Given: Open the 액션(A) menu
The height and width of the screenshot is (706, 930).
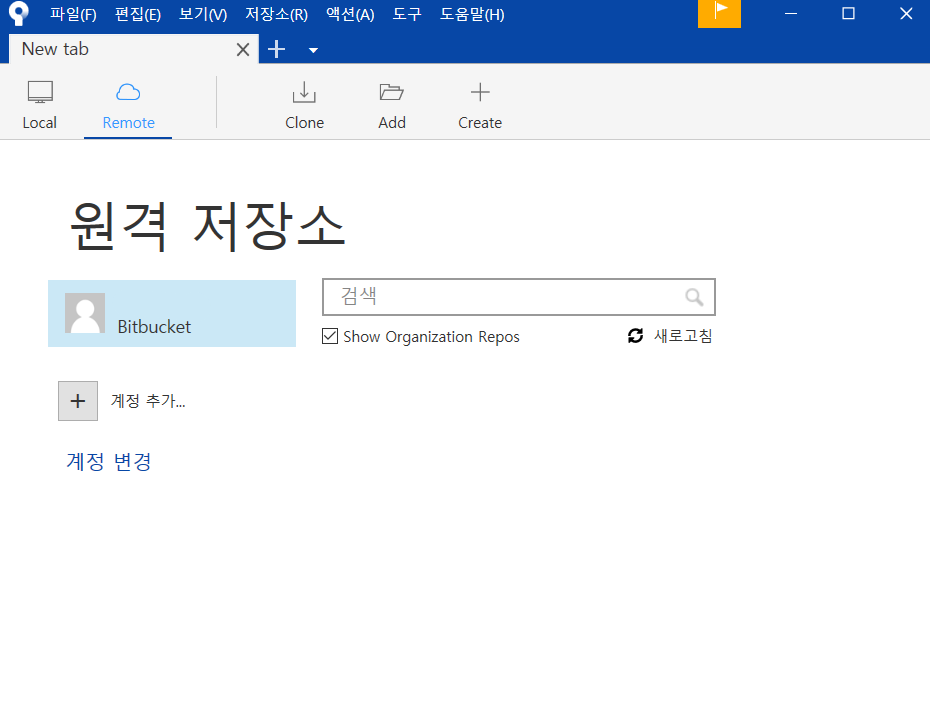Looking at the screenshot, I should pos(350,14).
